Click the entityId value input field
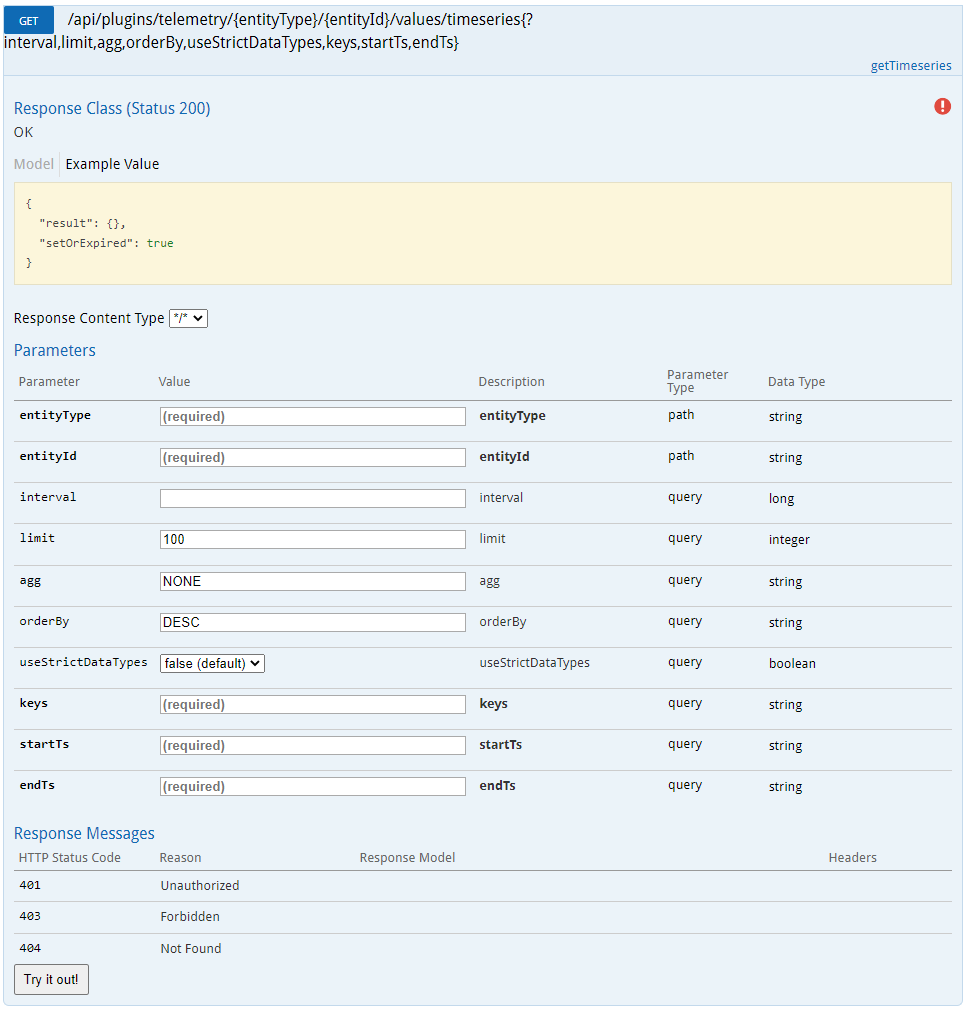The image size is (966, 1011). coord(313,457)
